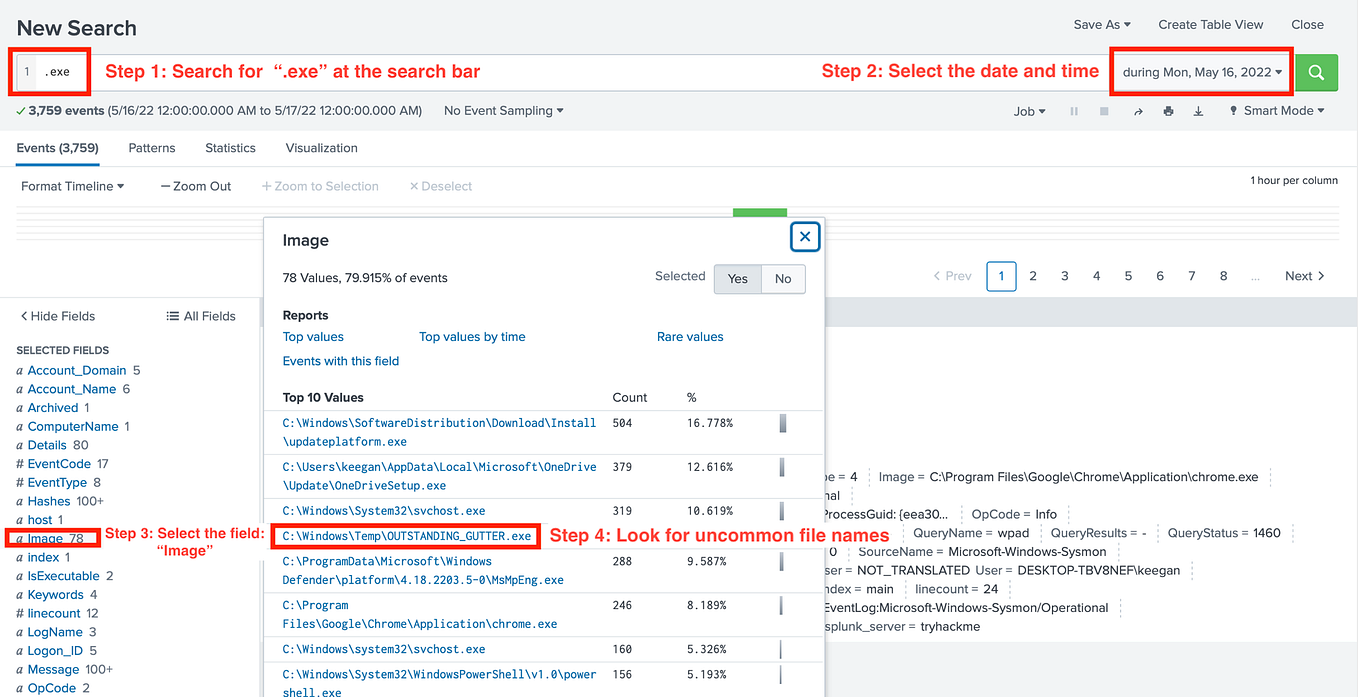Set Selected toggle to Yes
Image resolution: width=1358 pixels, height=697 pixels.
click(x=737, y=279)
